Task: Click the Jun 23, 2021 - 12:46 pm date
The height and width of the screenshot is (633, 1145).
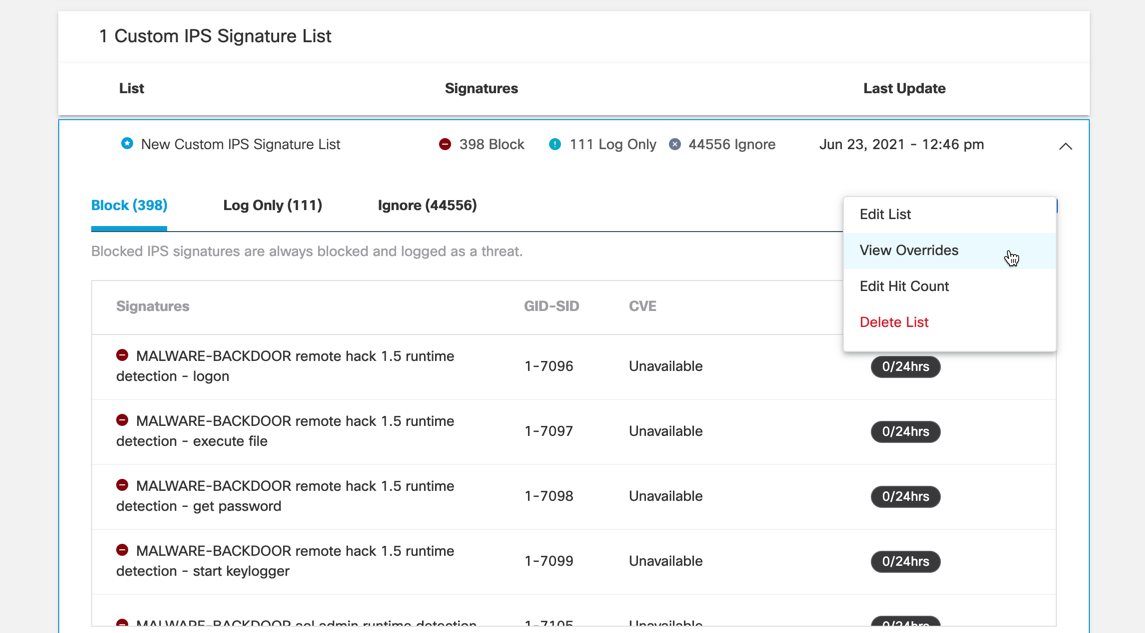Action: tap(901, 145)
